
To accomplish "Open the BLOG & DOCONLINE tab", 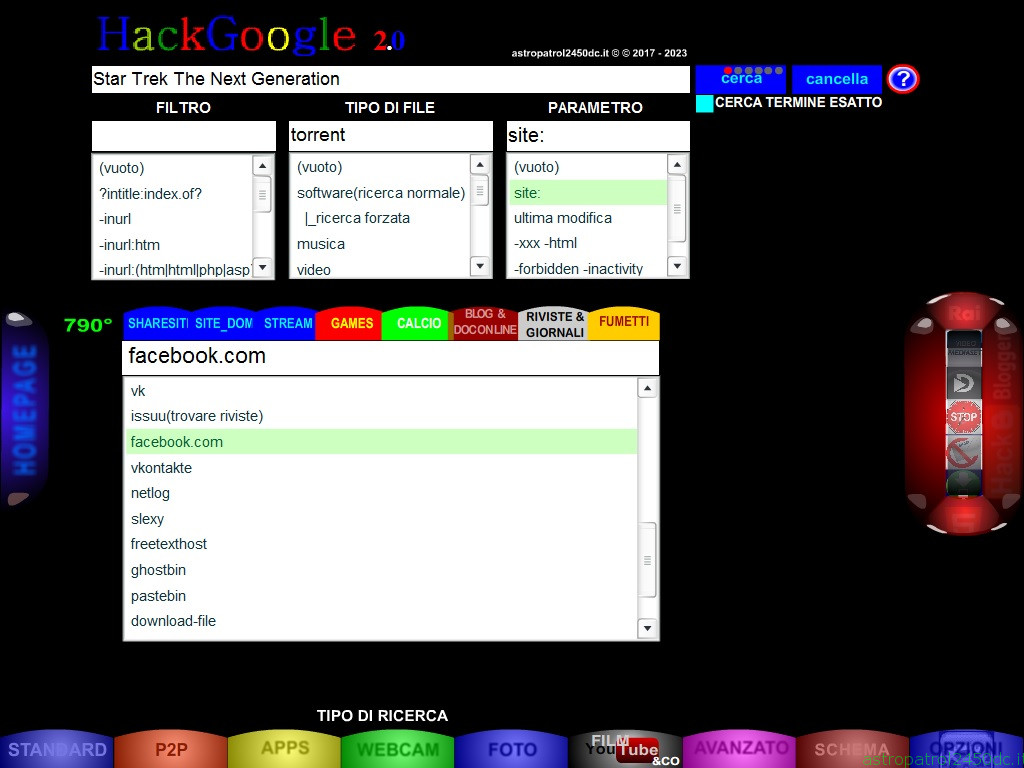I will point(485,323).
